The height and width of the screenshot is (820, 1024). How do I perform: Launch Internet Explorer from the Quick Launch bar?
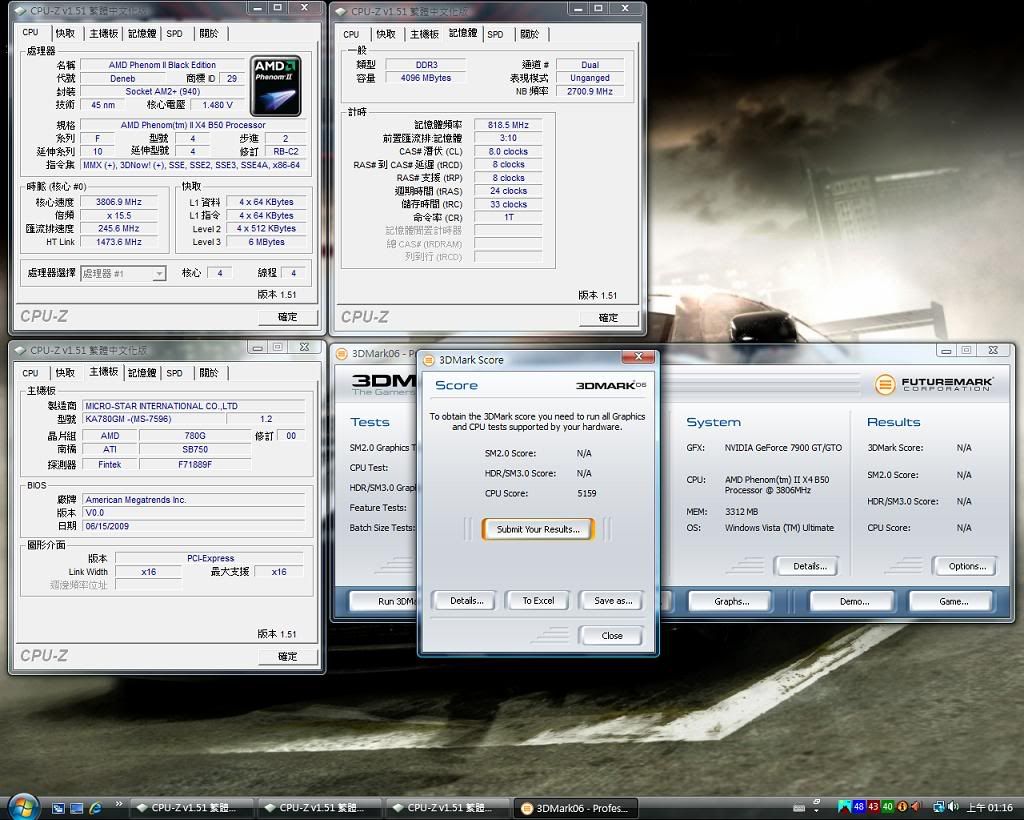click(x=96, y=807)
